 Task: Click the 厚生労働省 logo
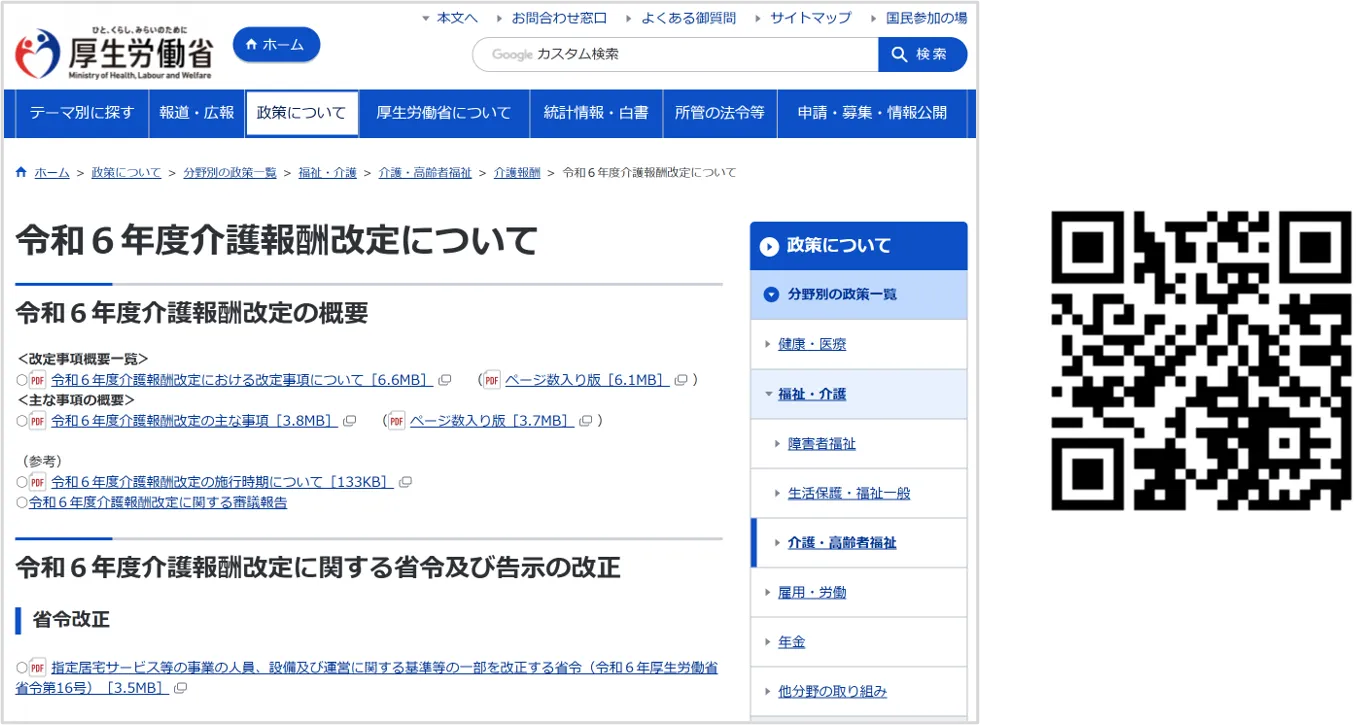(x=113, y=53)
